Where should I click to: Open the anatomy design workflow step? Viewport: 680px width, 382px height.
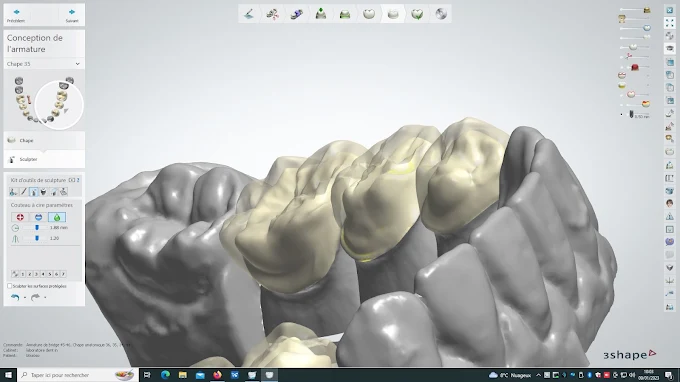(x=369, y=14)
